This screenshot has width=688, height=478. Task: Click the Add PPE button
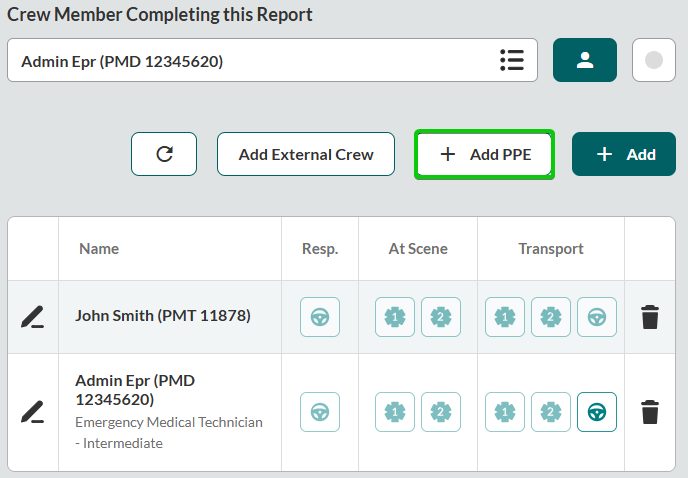485,154
